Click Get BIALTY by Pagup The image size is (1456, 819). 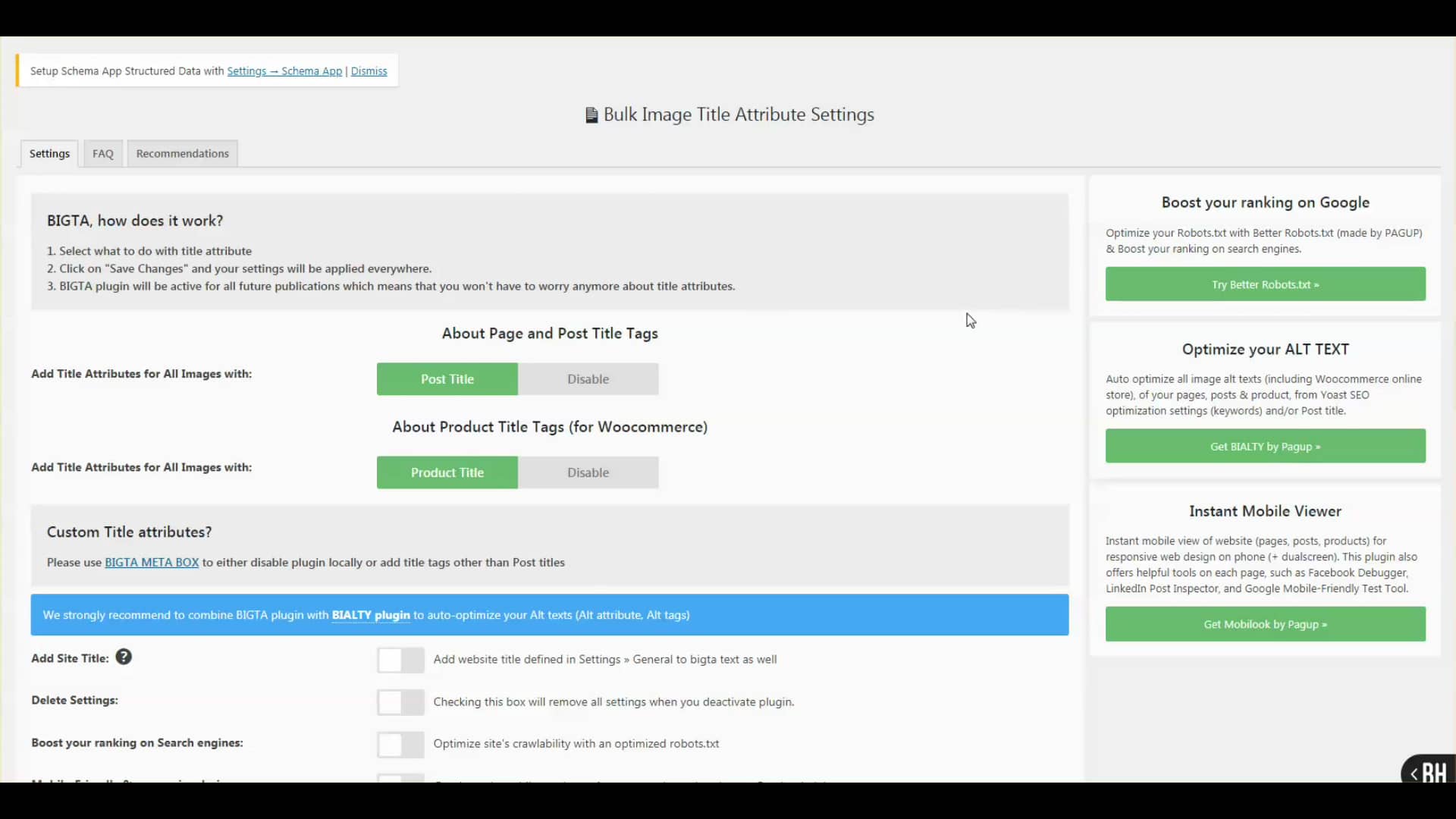click(x=1265, y=446)
